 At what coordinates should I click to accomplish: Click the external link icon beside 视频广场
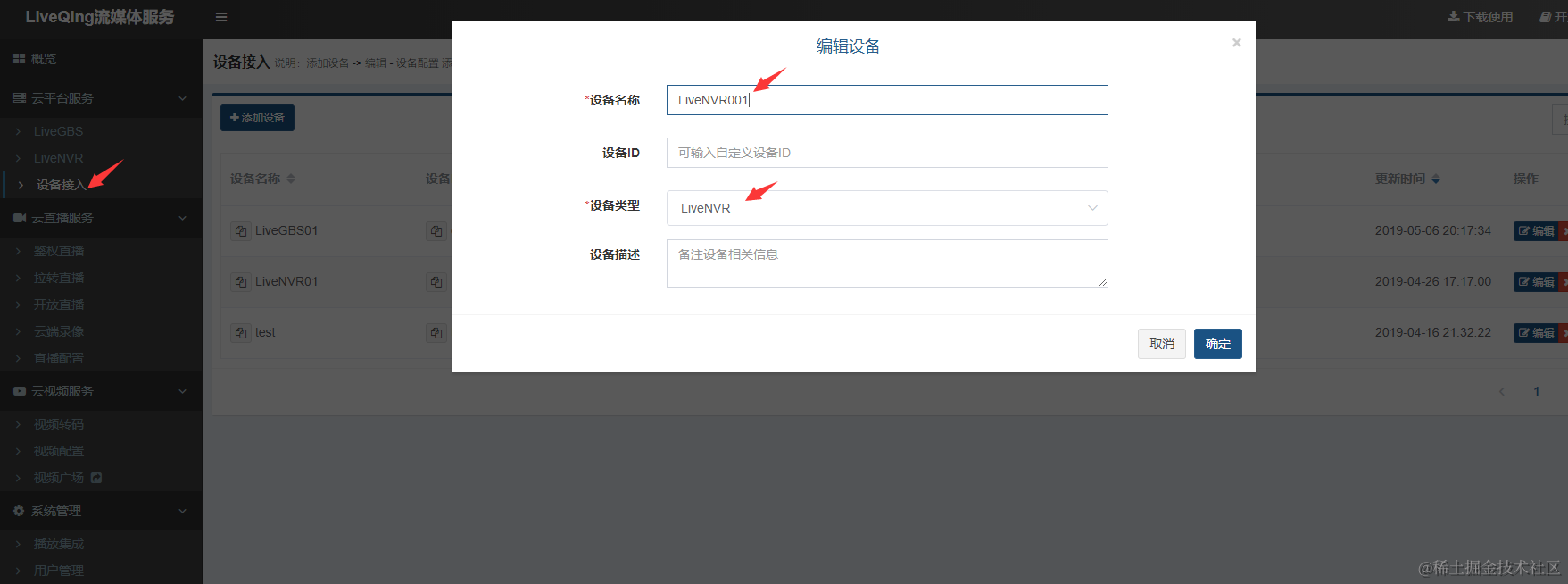pos(96,478)
